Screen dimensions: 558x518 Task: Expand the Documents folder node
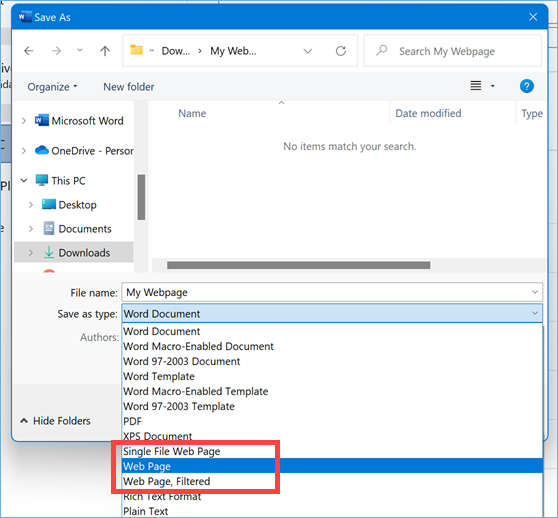[31, 229]
